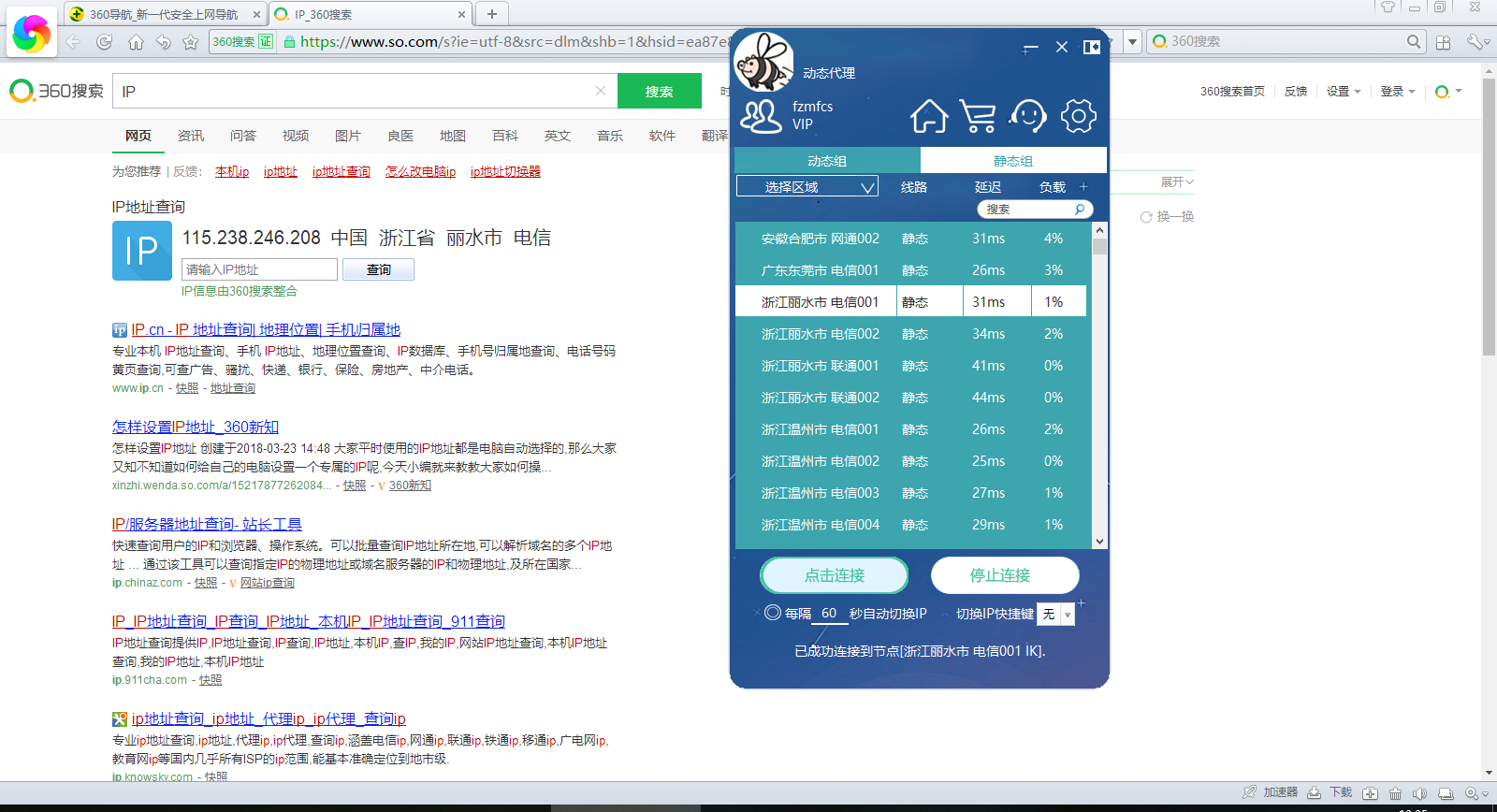The height and width of the screenshot is (812, 1497).
Task: Click the 360搜索 logo
Action: [57, 91]
